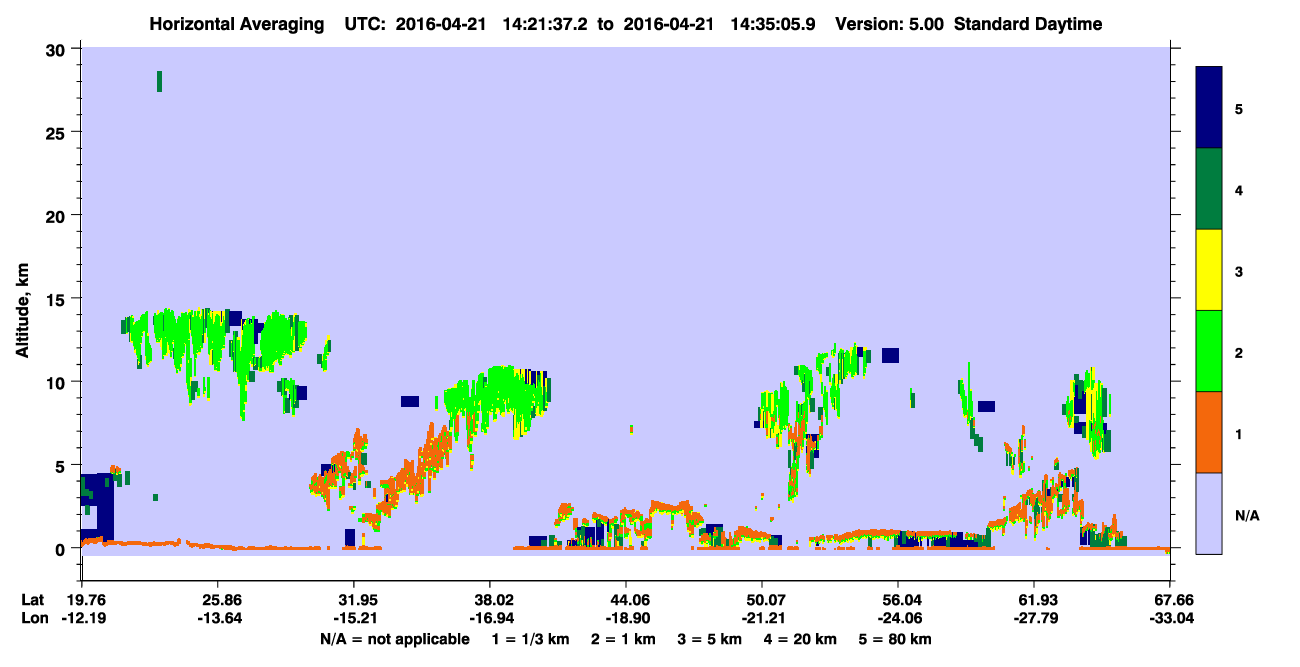Click the latitude value '56.04'
The height and width of the screenshot is (667, 1300).
(898, 599)
